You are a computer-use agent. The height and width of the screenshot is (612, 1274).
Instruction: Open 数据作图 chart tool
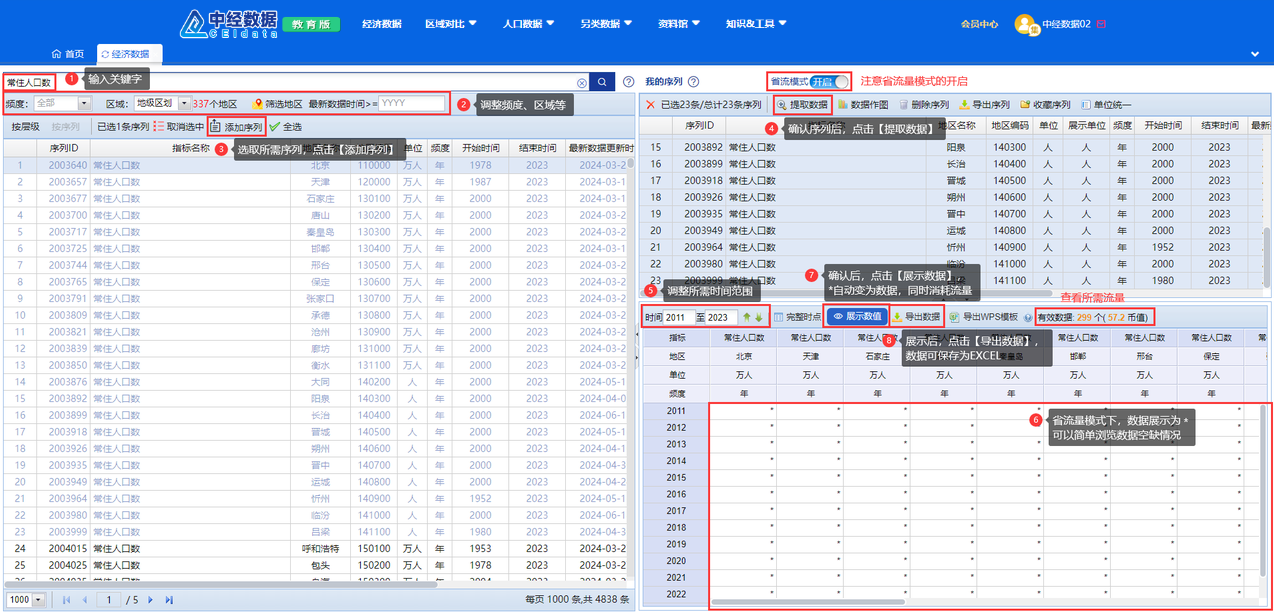tap(843, 105)
